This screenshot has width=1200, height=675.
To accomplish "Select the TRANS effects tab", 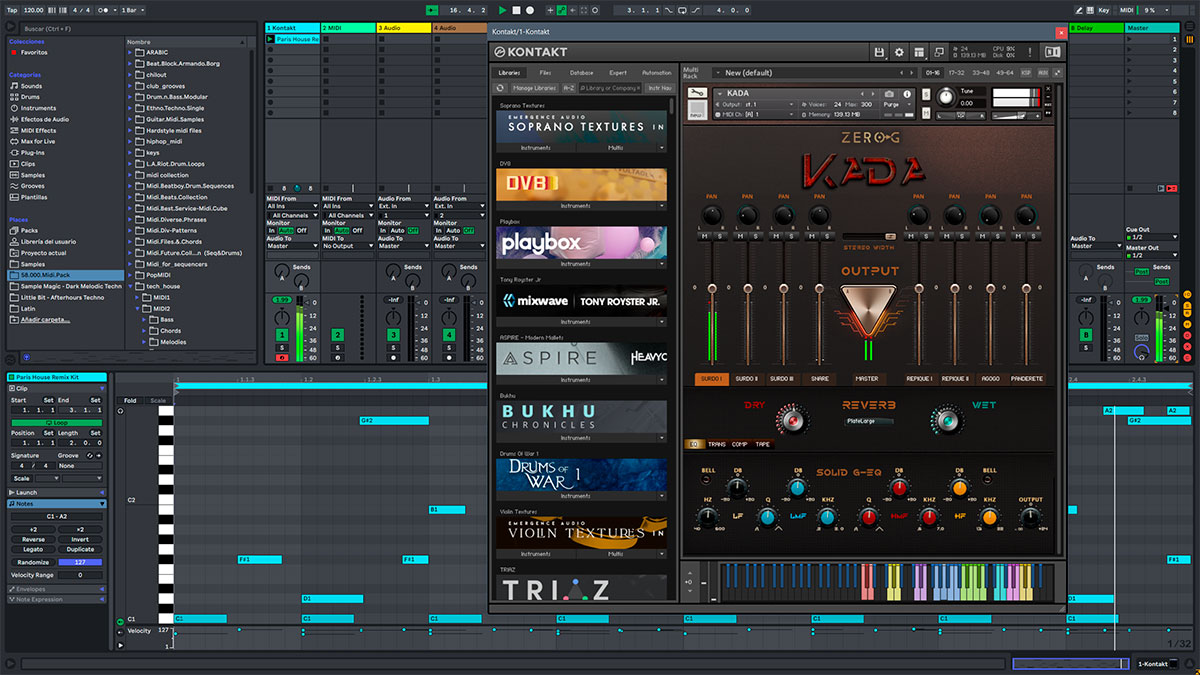I will [717, 444].
